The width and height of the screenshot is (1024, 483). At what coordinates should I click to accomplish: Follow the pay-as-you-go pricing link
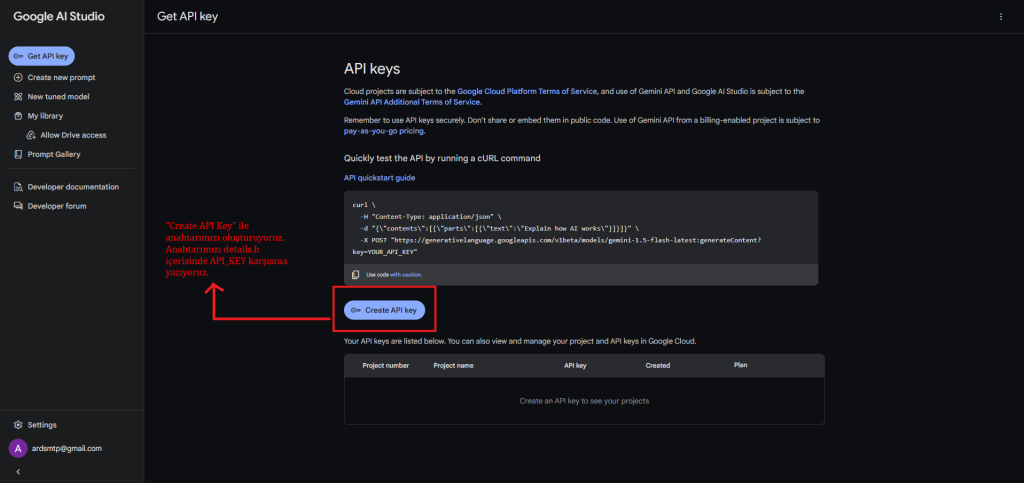(383, 131)
